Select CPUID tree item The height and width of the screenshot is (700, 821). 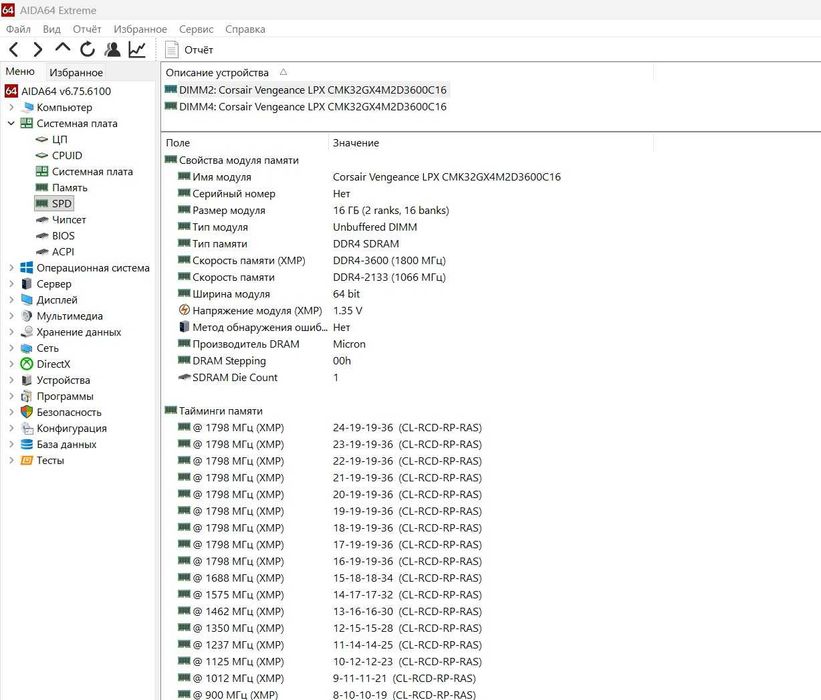(x=67, y=155)
